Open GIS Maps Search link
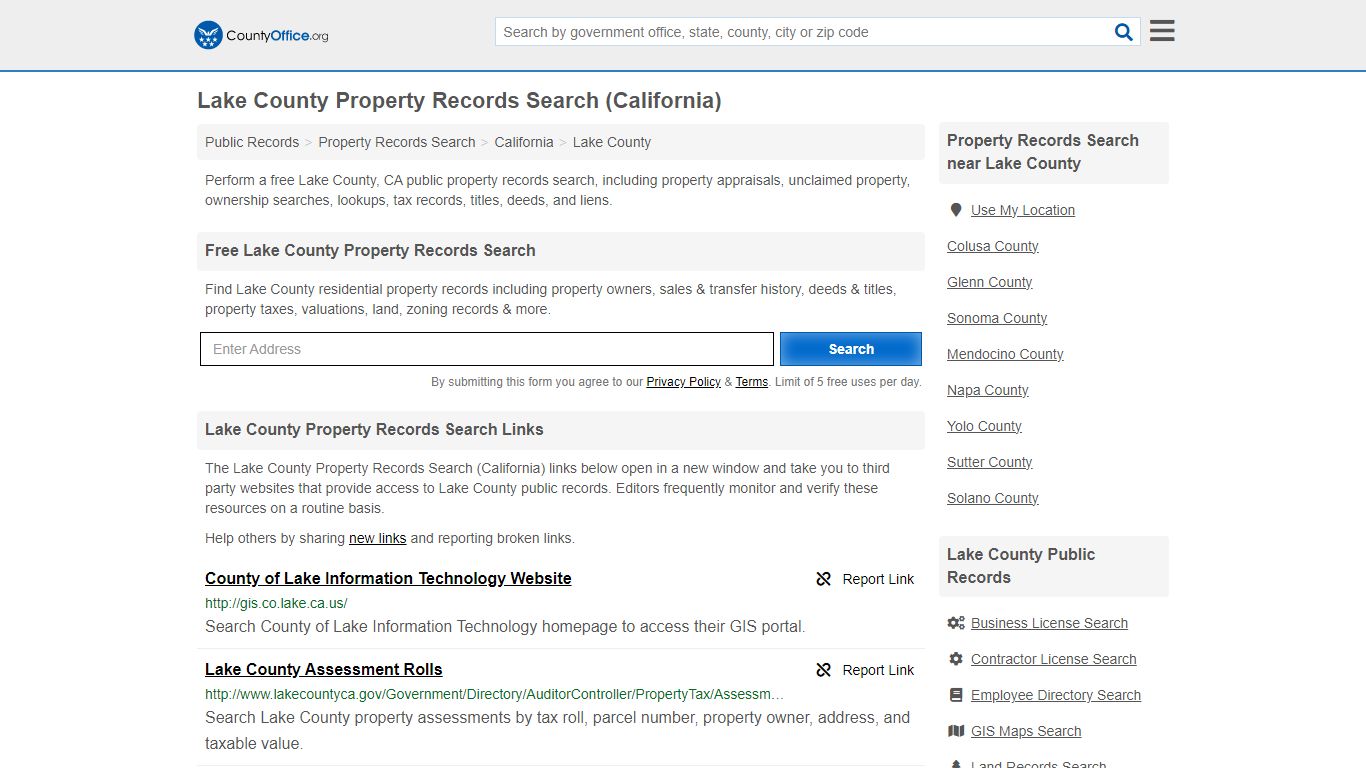Image resolution: width=1366 pixels, height=768 pixels. pyautogui.click(x=1026, y=731)
